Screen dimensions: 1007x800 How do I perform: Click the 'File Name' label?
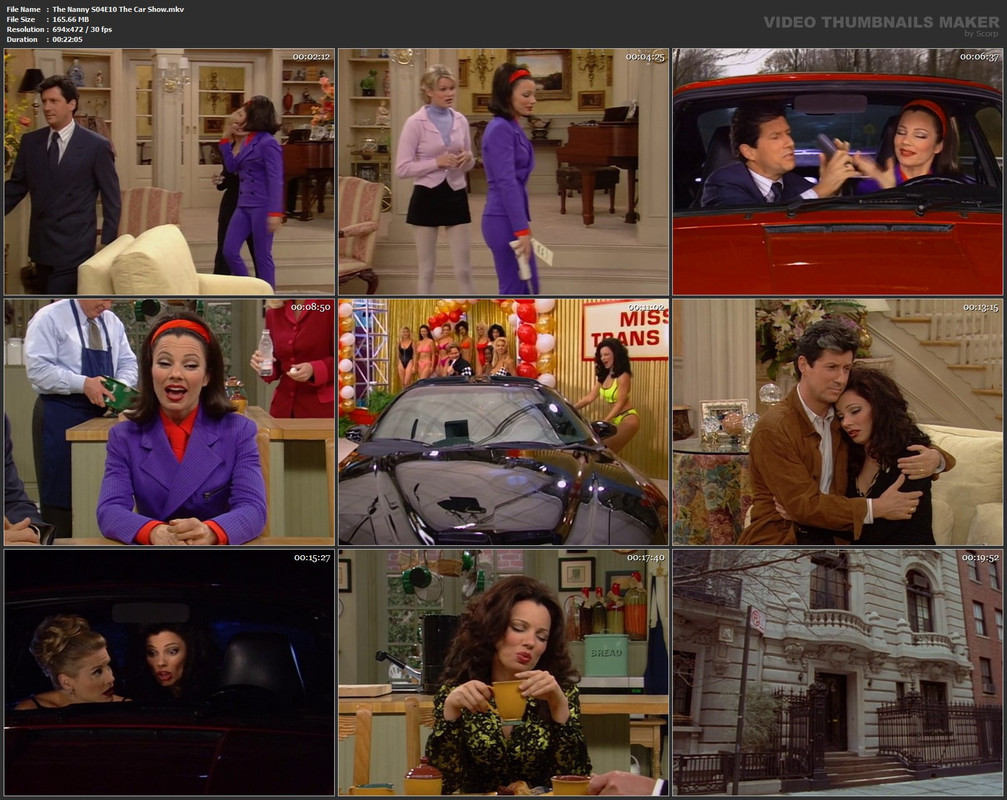click(x=24, y=10)
